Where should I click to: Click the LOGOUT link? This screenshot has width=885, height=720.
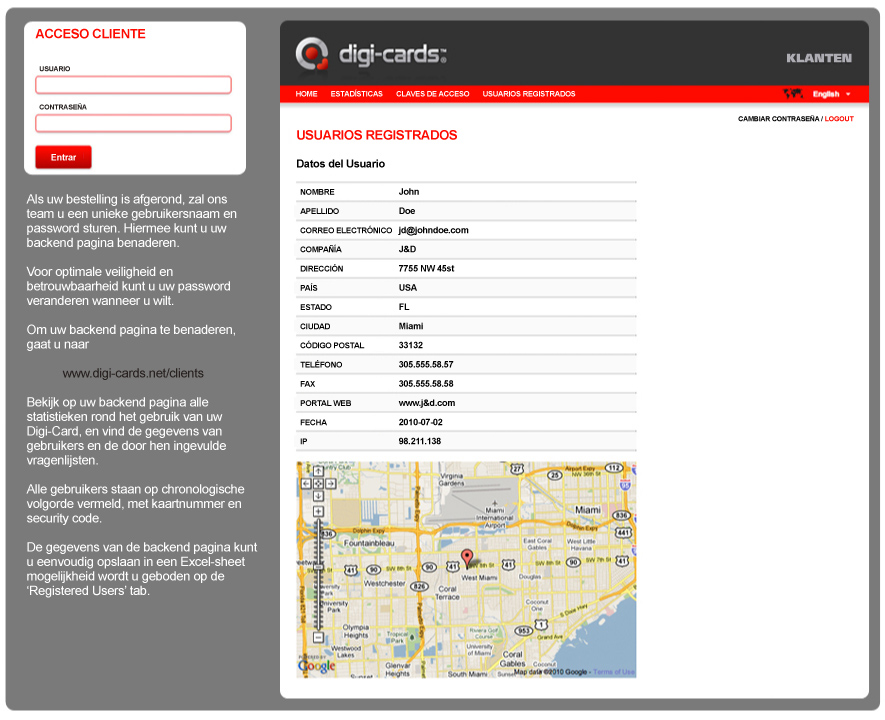pyautogui.click(x=839, y=119)
